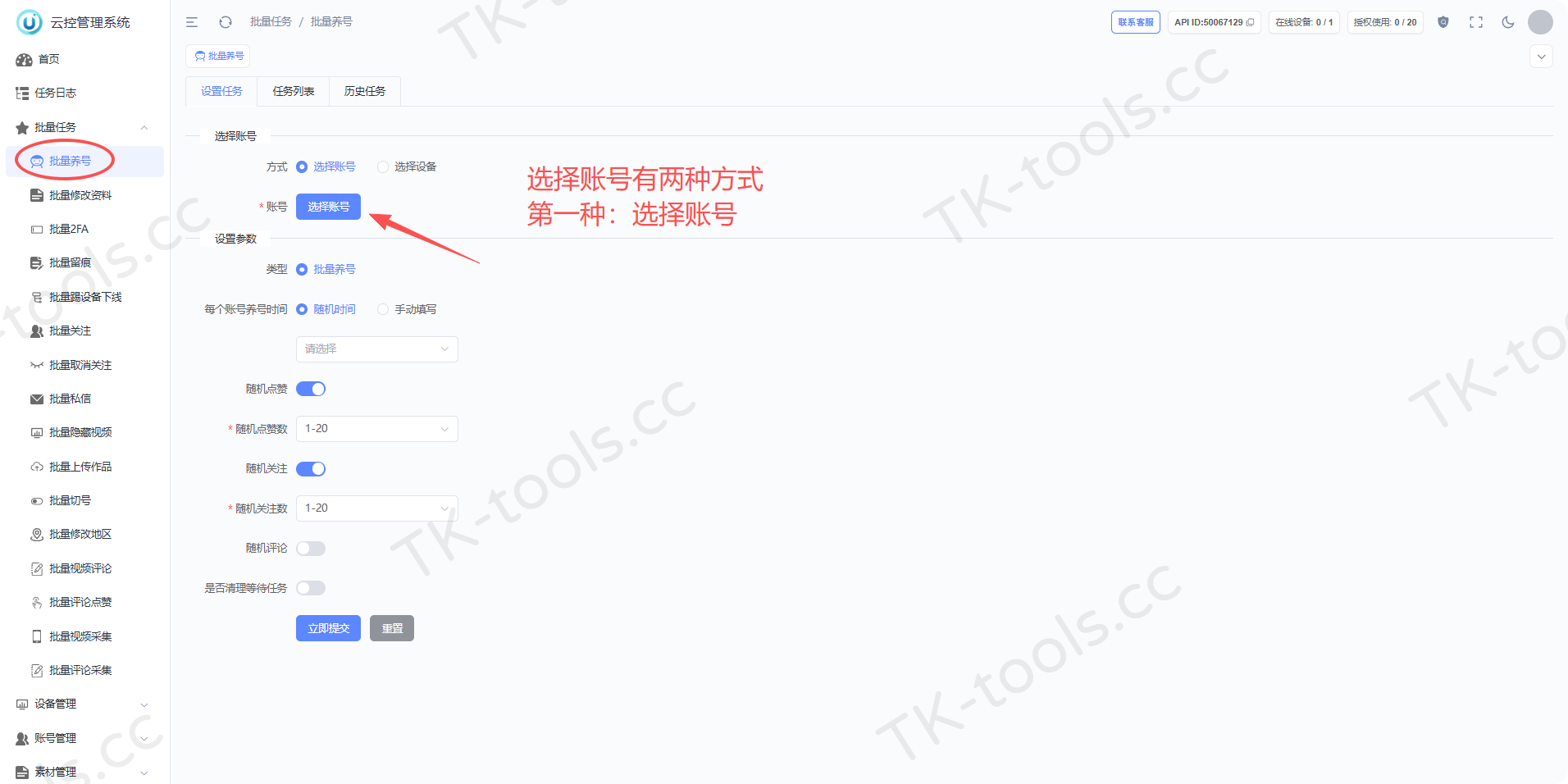This screenshot has width=1568, height=784.
Task: Open the tabs dropdown chevron at right
Action: [x=1542, y=57]
